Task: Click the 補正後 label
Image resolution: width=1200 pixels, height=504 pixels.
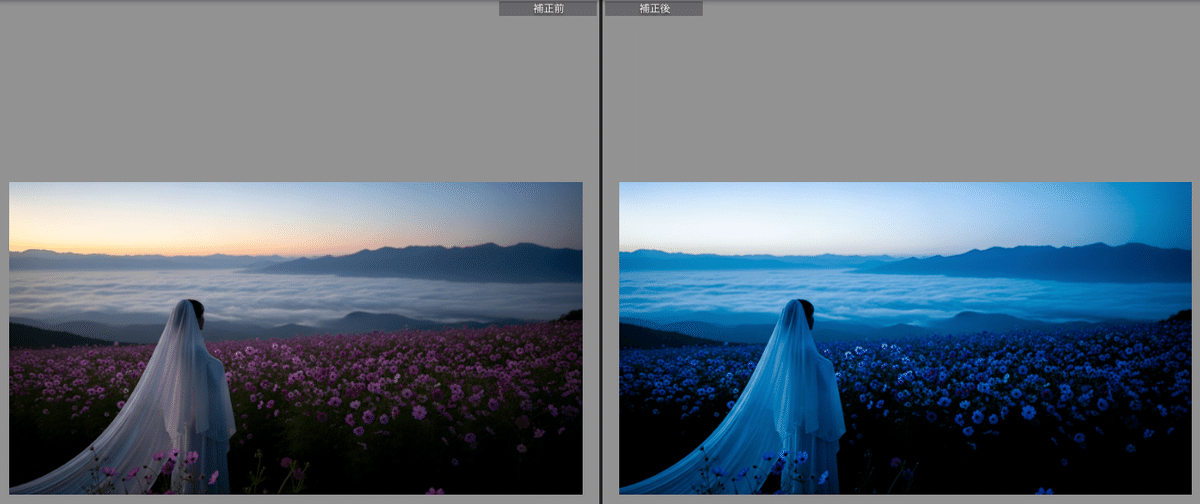Action: [x=654, y=8]
